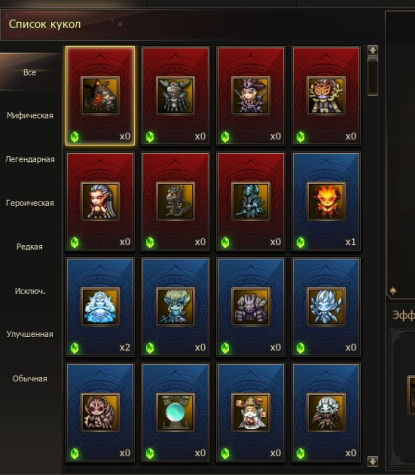This screenshot has height=475, width=415.
Task: Select the glowing crystal orb doll
Action: click(175, 413)
